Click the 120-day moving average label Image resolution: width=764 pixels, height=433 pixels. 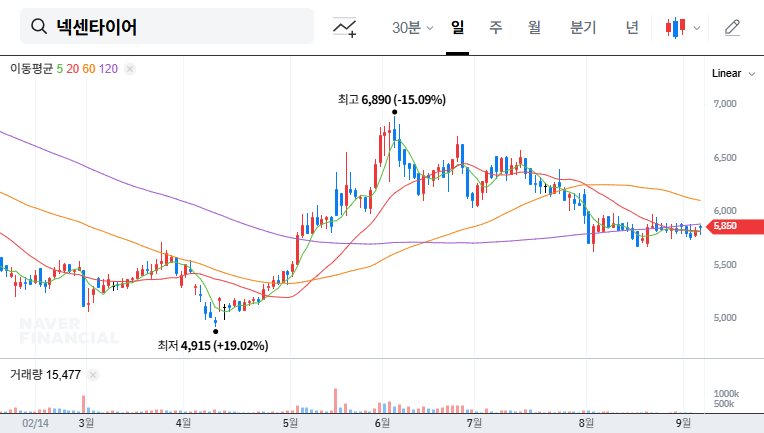point(109,69)
